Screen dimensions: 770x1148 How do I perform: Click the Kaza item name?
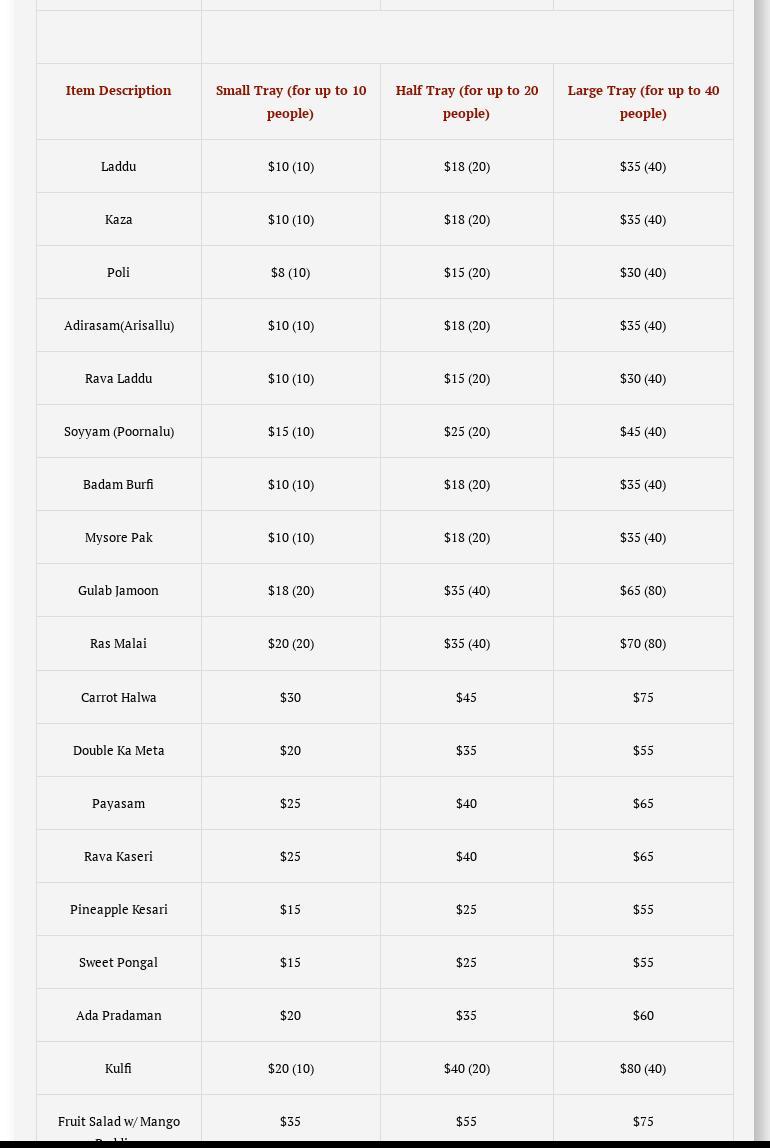(x=118, y=219)
